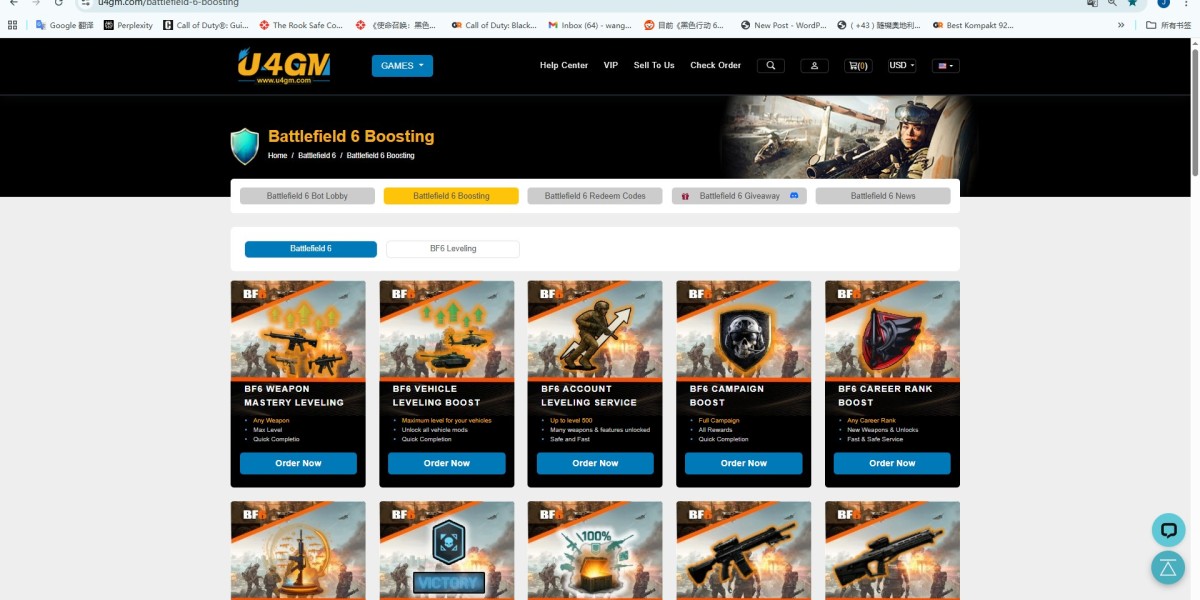1200x600 pixels.
Task: Click the gift icon on Battlefield 6 Giveaway
Action: click(x=684, y=195)
